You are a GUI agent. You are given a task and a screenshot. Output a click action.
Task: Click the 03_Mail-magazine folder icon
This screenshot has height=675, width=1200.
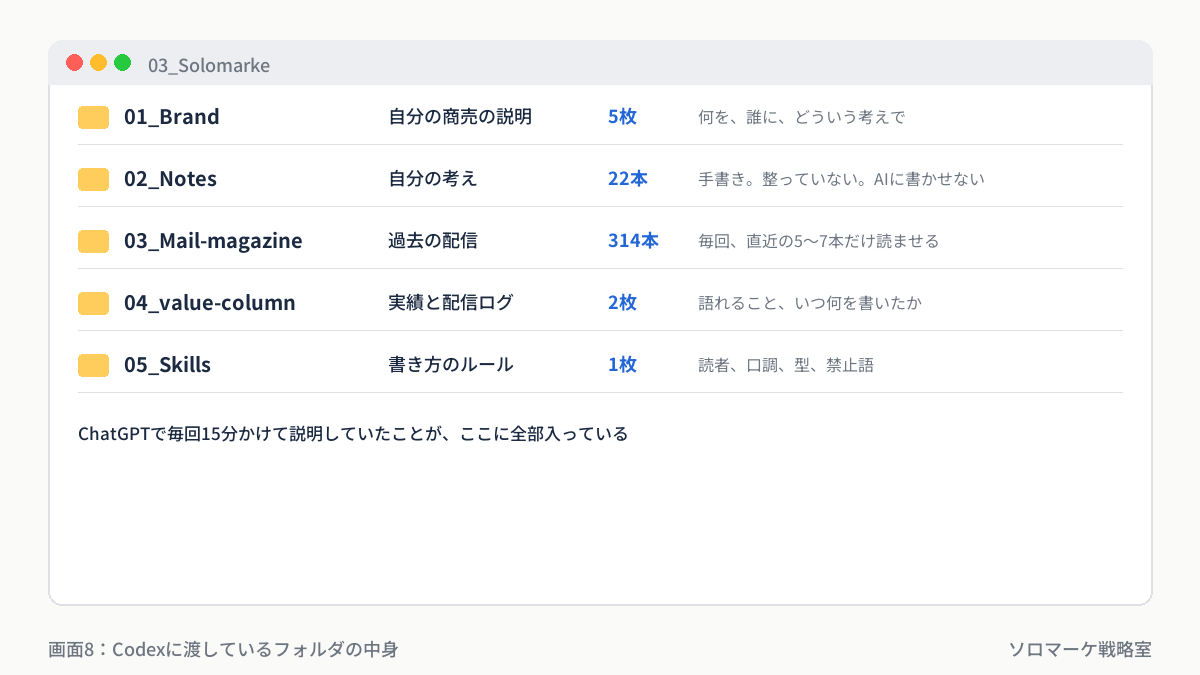pos(93,241)
